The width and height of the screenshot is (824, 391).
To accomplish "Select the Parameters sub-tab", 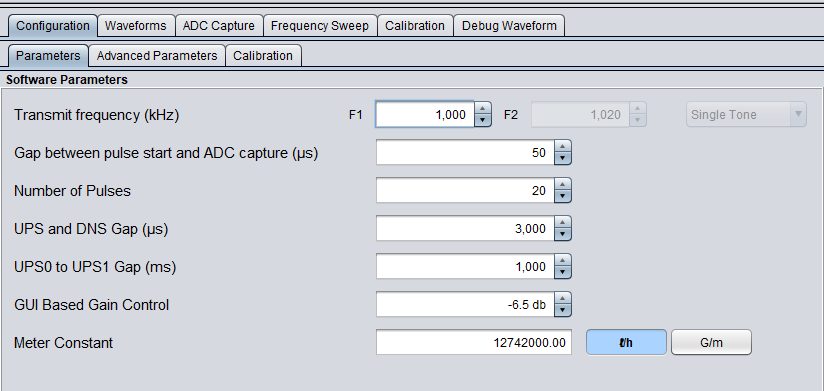I will pyautogui.click(x=48, y=56).
